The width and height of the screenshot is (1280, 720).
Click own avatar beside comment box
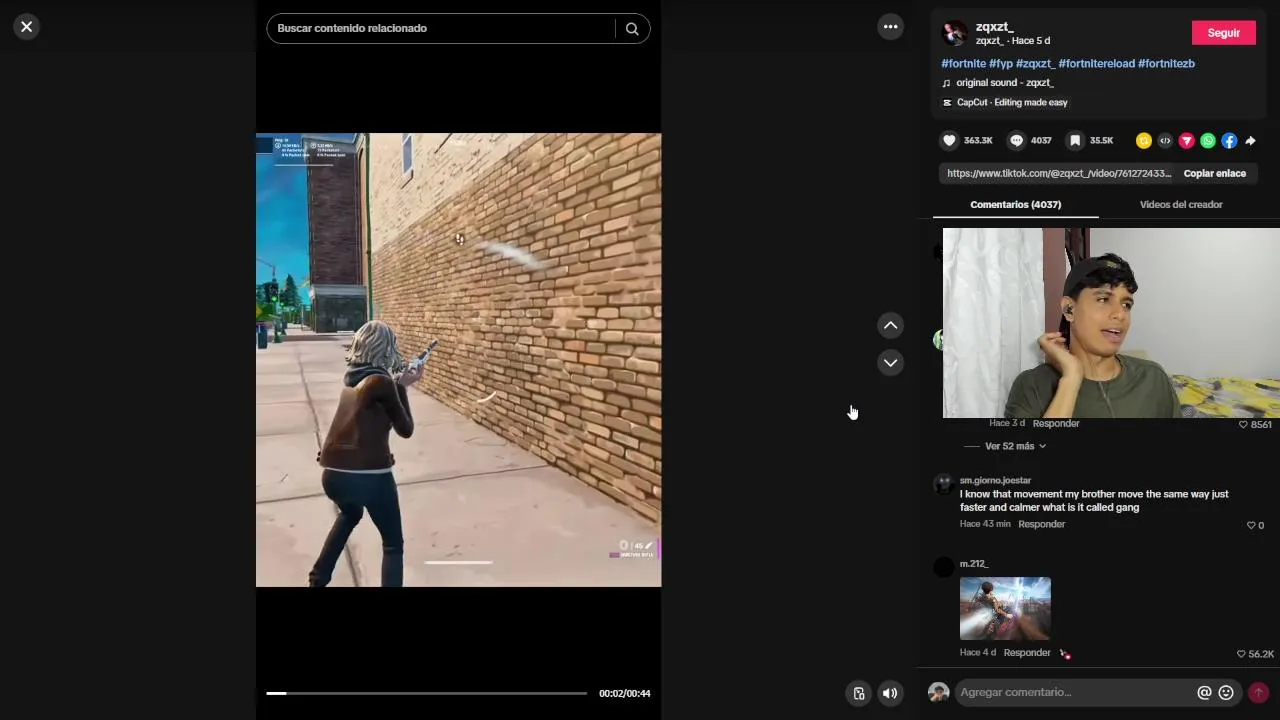938,692
